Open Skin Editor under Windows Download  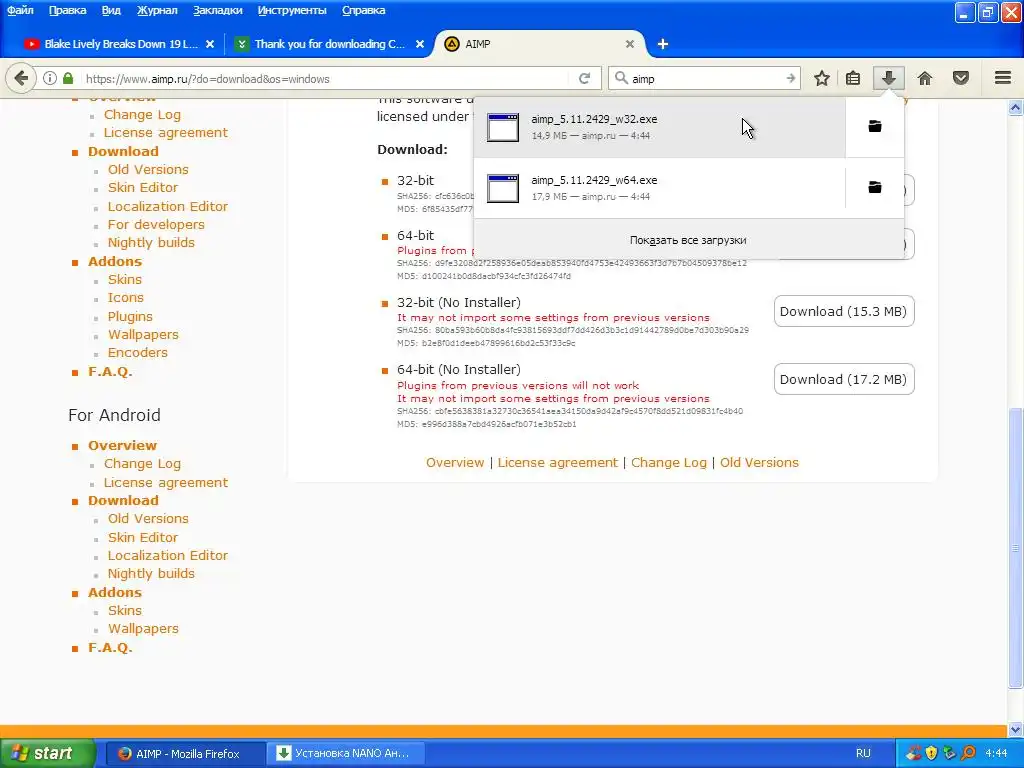click(142, 187)
